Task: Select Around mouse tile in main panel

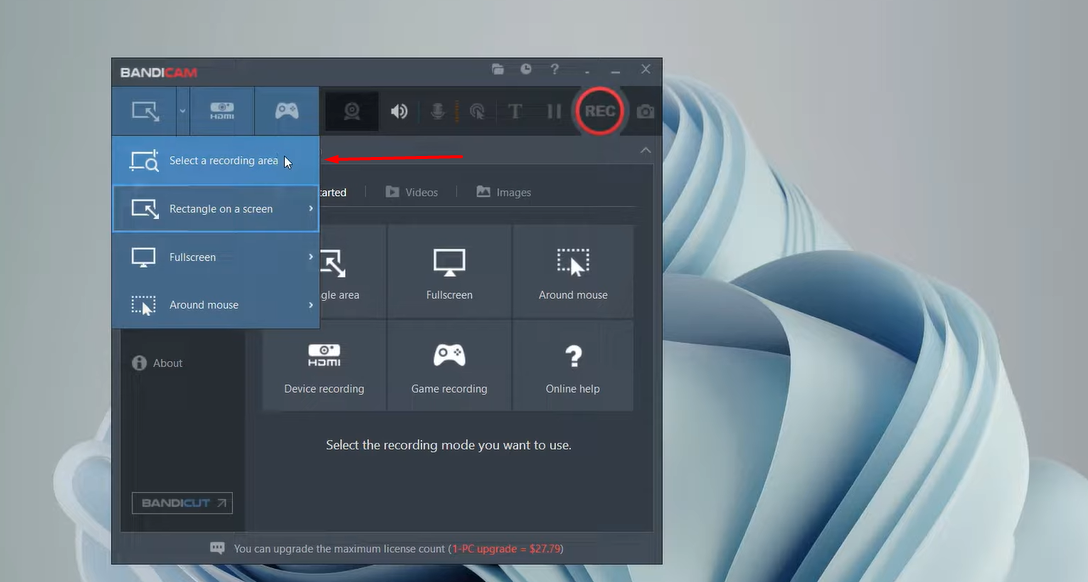Action: click(x=573, y=272)
